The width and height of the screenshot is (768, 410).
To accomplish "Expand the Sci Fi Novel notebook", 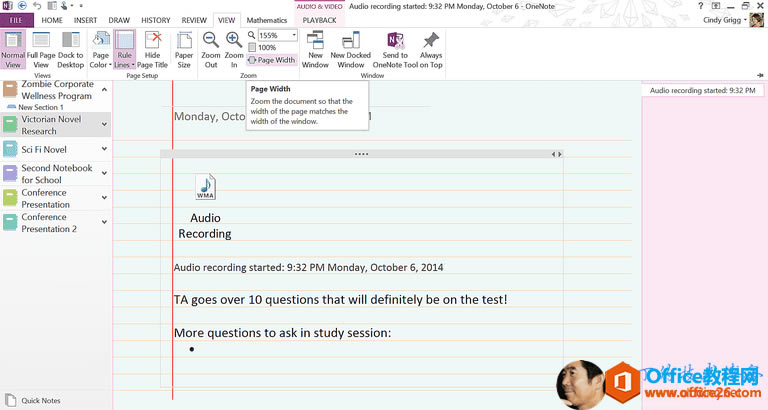I will click(x=104, y=149).
